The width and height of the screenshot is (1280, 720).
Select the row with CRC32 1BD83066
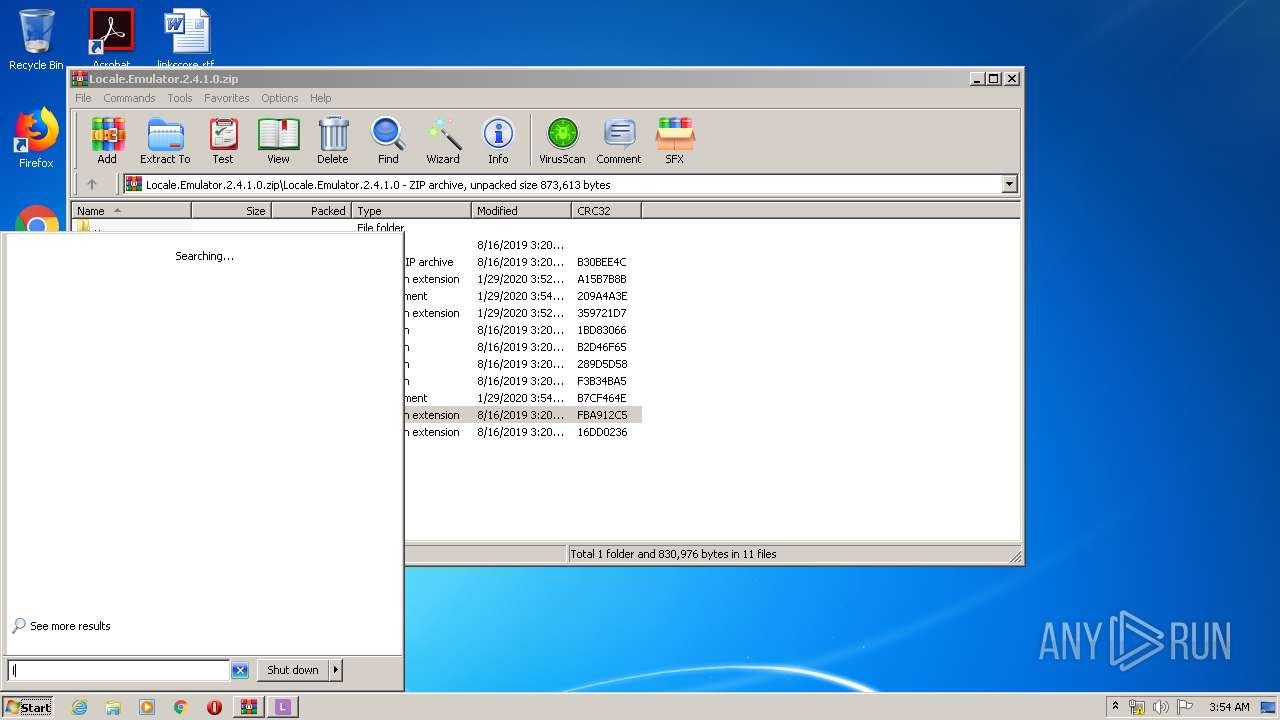tap(523, 330)
